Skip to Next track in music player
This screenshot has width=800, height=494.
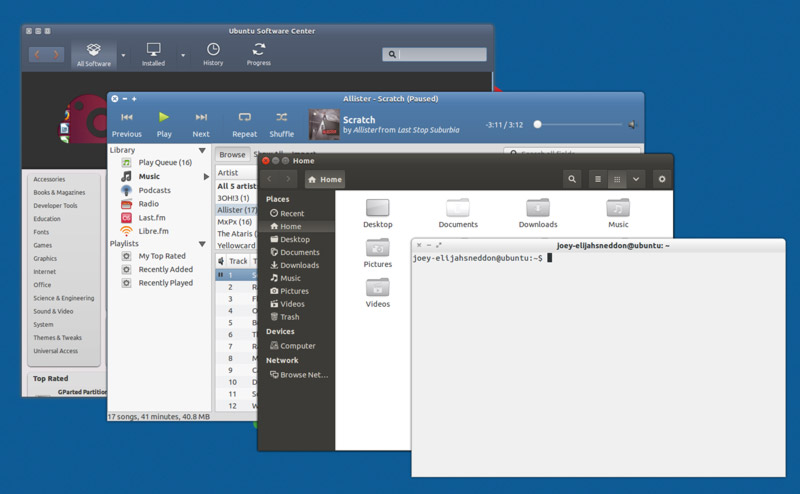tap(201, 124)
